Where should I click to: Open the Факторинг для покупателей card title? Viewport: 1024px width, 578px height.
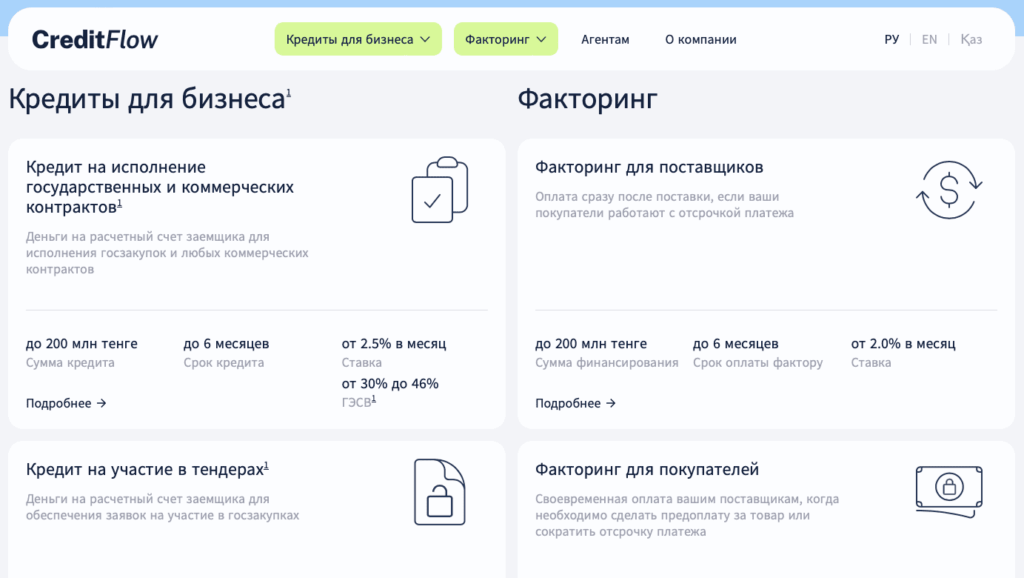pyautogui.click(x=647, y=469)
